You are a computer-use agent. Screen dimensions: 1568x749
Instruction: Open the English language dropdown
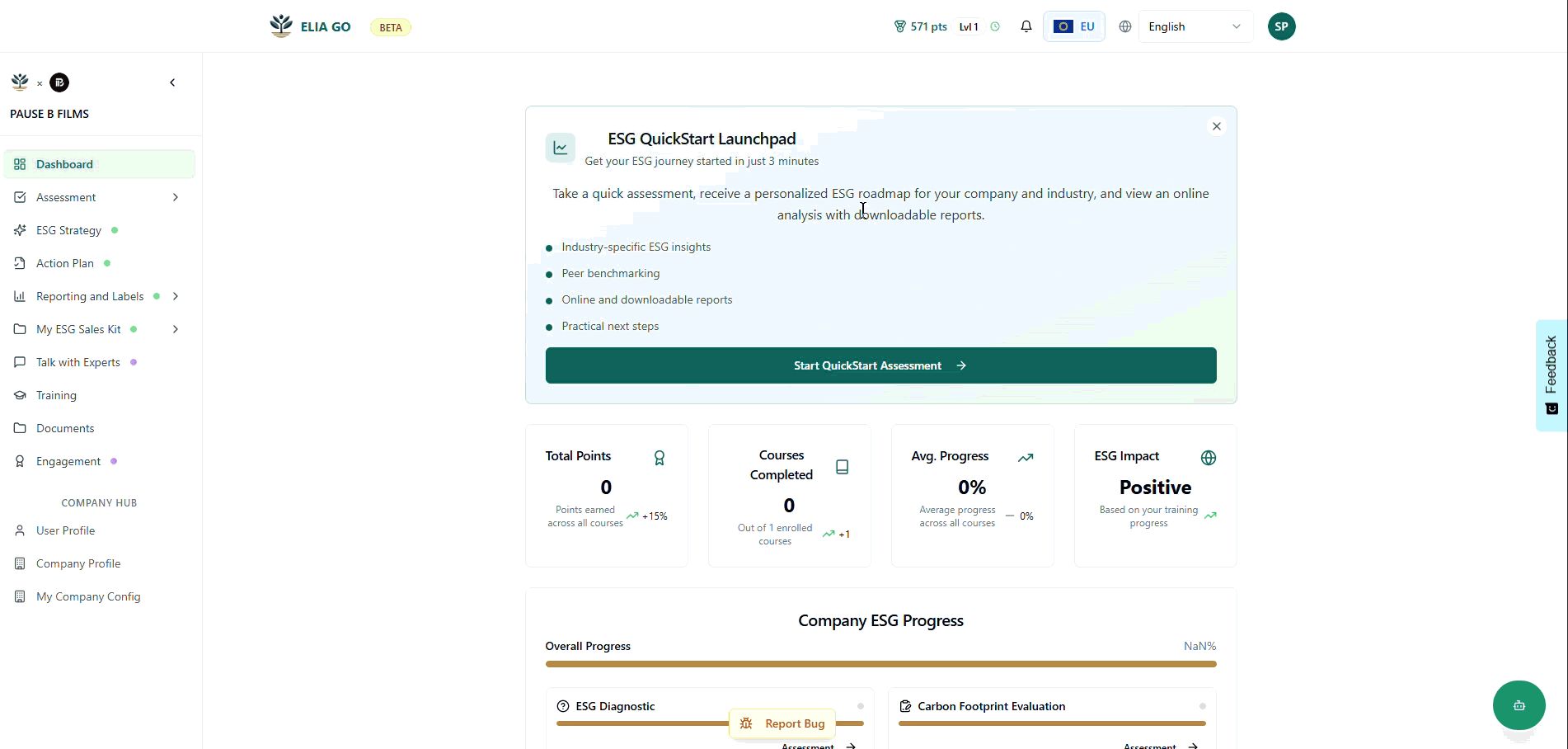click(x=1195, y=26)
